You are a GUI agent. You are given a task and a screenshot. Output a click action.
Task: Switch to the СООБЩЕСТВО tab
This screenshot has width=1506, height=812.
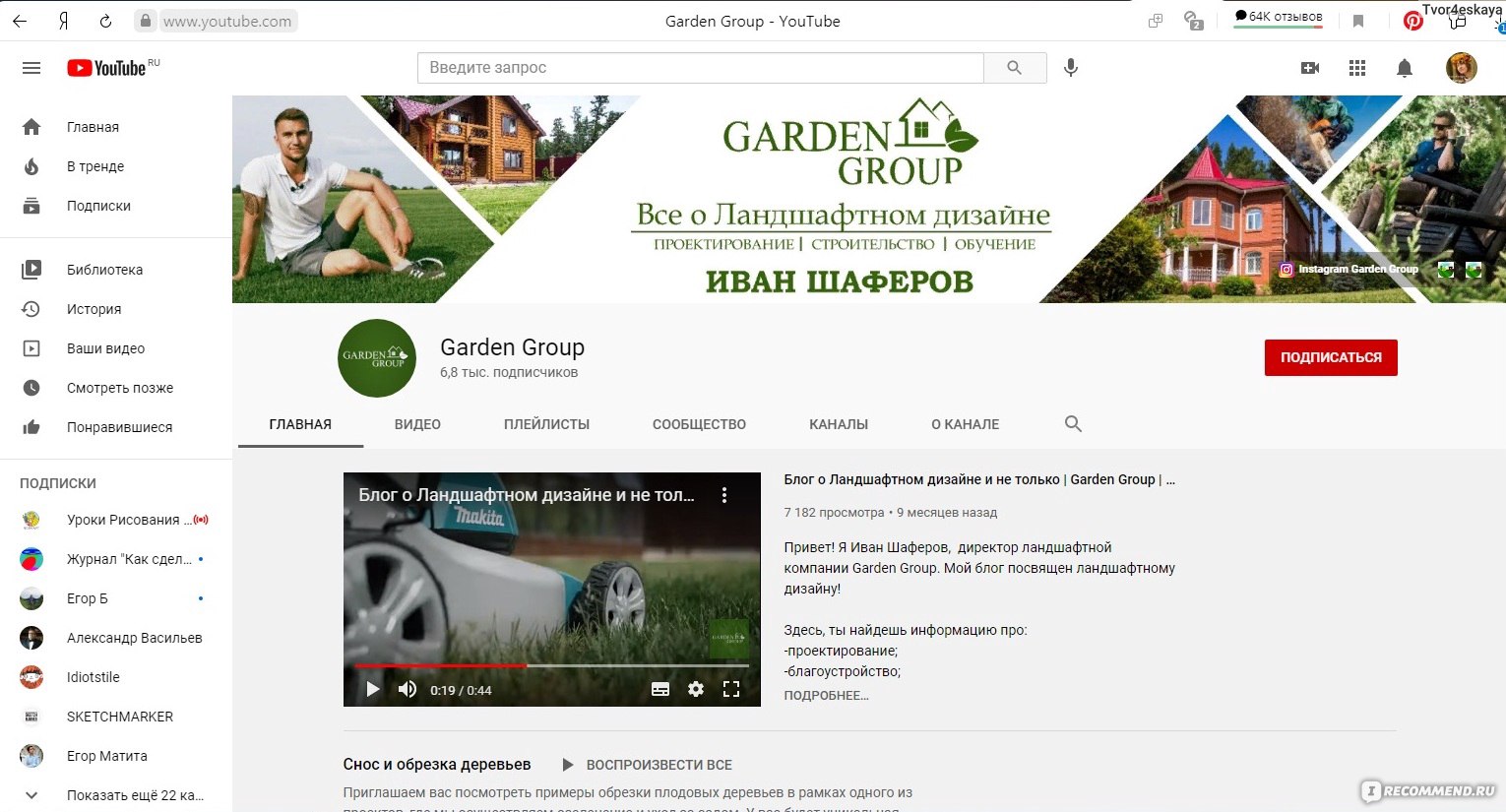[699, 424]
